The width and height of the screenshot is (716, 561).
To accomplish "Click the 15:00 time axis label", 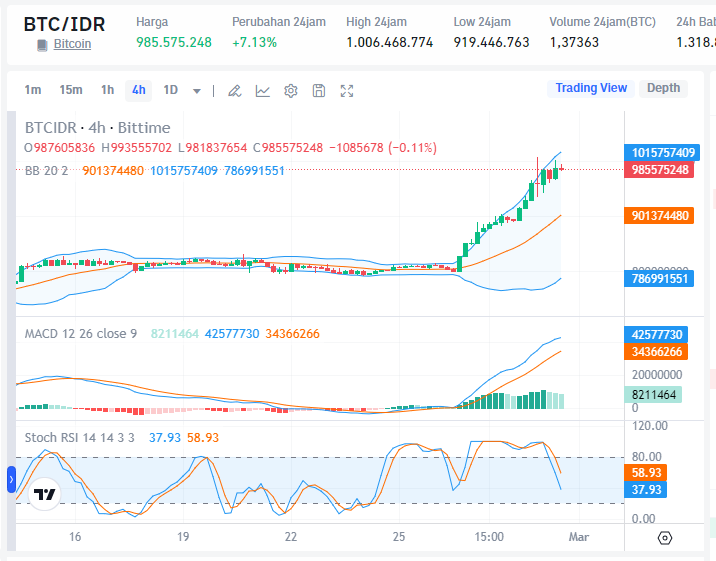I will click(x=489, y=537).
